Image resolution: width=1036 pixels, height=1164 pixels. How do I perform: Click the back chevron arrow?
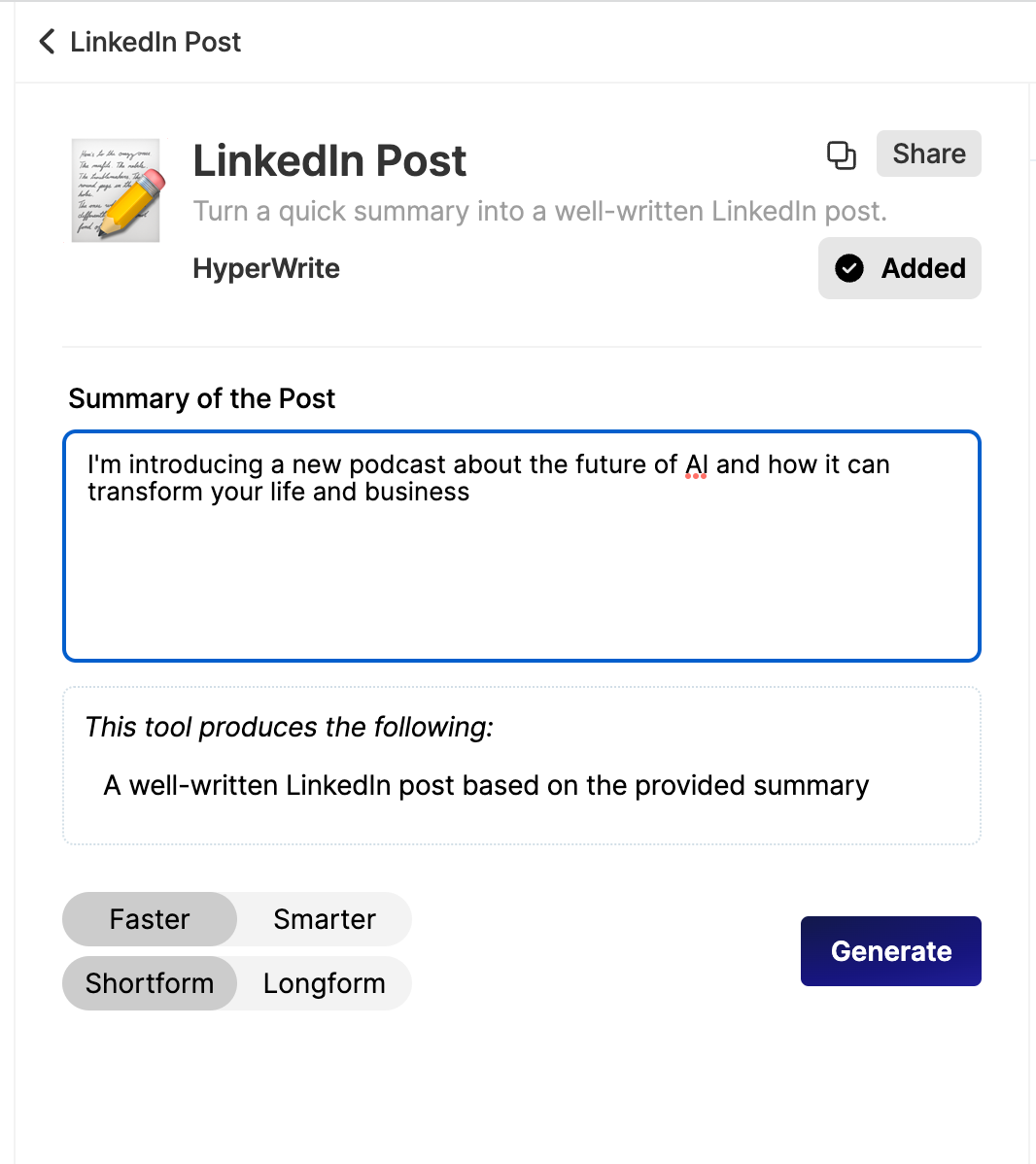tap(47, 42)
